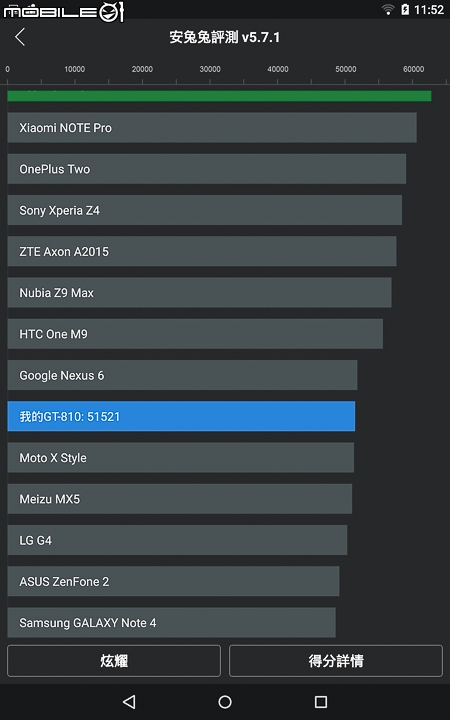
Task: Select the Nubia Z9 Max bar
Action: pos(199,292)
